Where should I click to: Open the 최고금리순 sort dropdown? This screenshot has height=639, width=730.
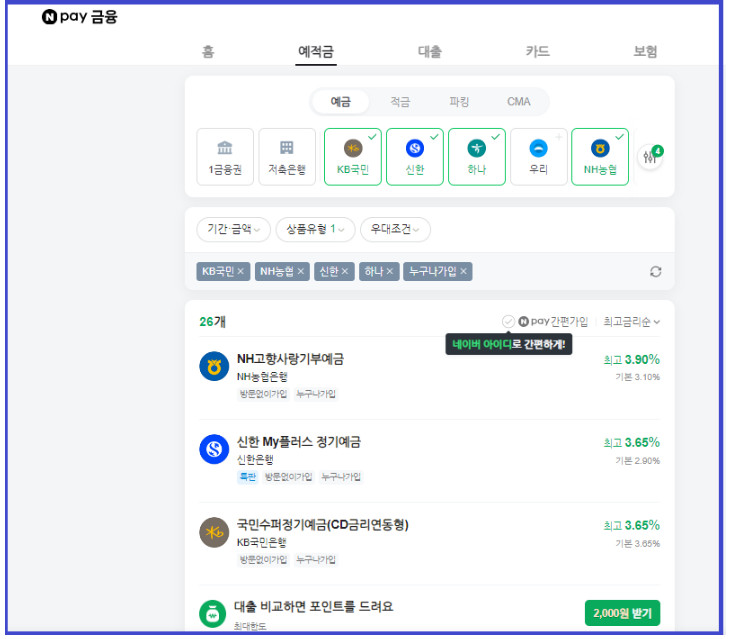point(632,322)
